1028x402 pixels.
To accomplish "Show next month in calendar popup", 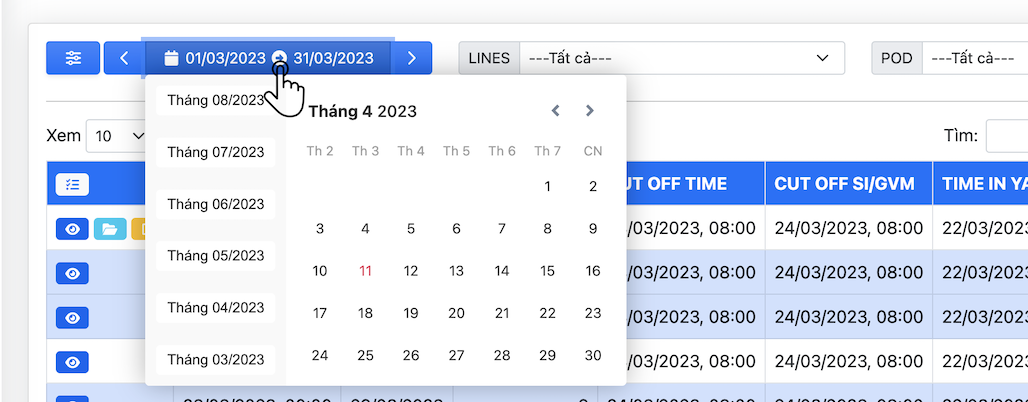I will pyautogui.click(x=590, y=111).
